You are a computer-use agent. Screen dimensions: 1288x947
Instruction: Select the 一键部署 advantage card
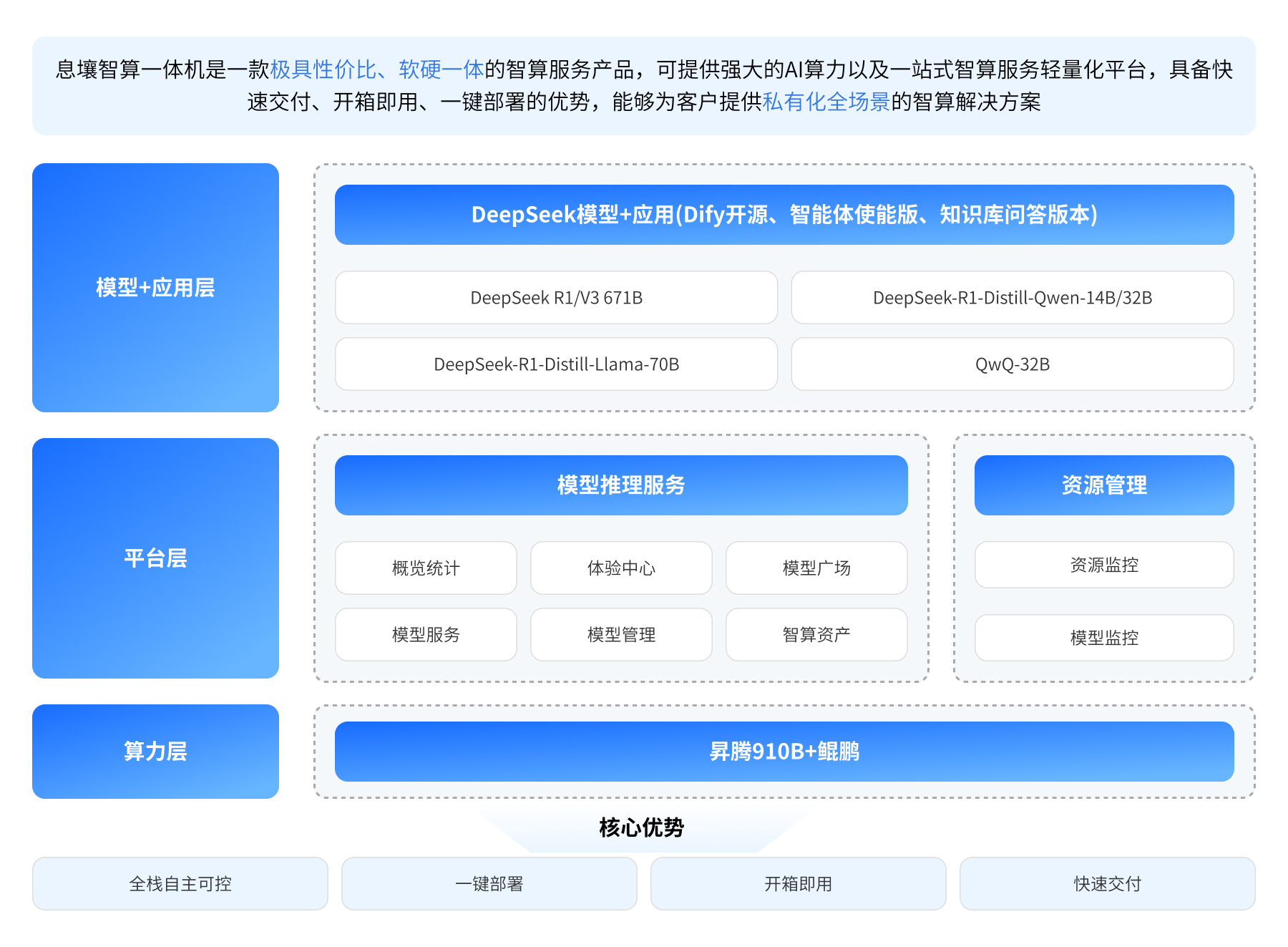tap(489, 884)
